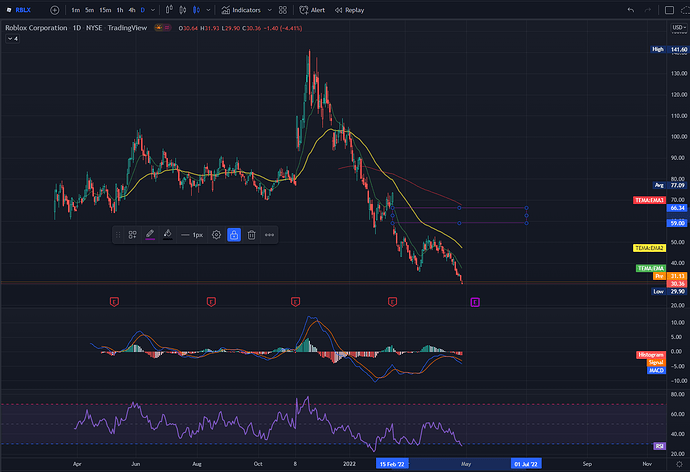The image size is (690, 472).
Task: Select the D daily timeframe
Action: click(x=143, y=10)
